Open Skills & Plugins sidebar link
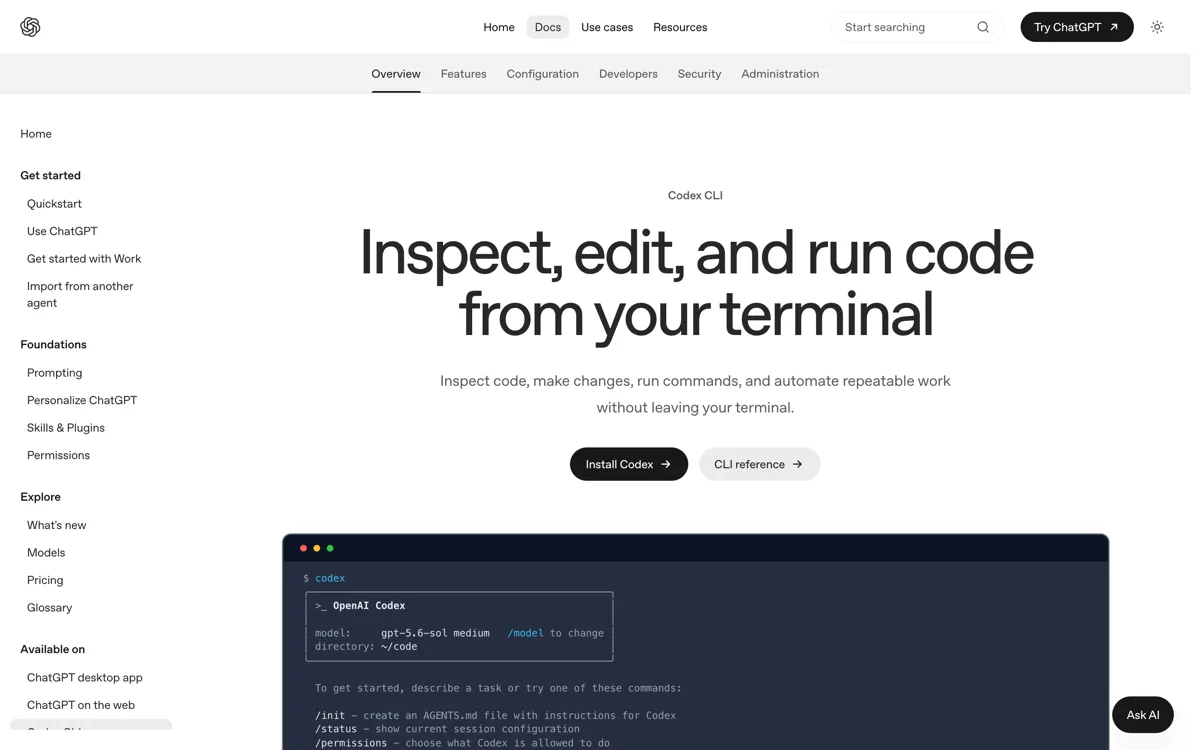This screenshot has height=750, width=1200. click(x=66, y=428)
